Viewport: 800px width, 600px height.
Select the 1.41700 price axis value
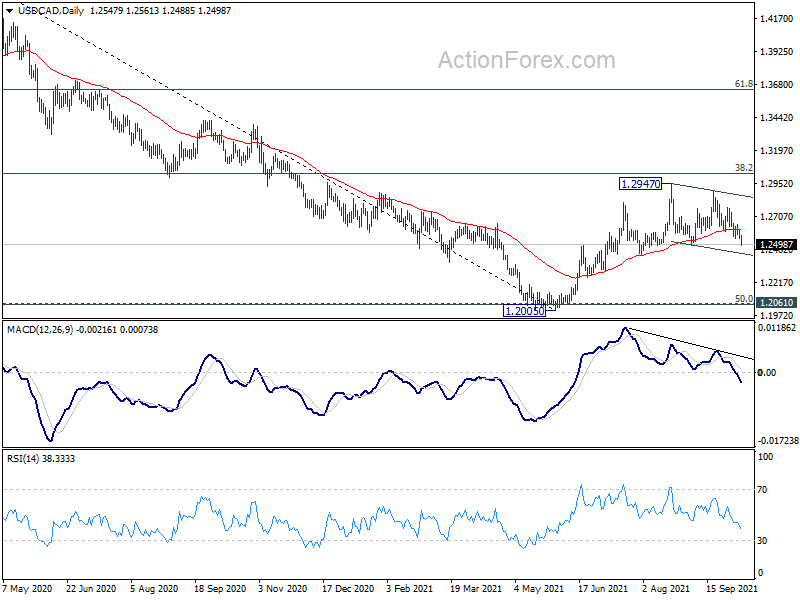click(x=777, y=19)
